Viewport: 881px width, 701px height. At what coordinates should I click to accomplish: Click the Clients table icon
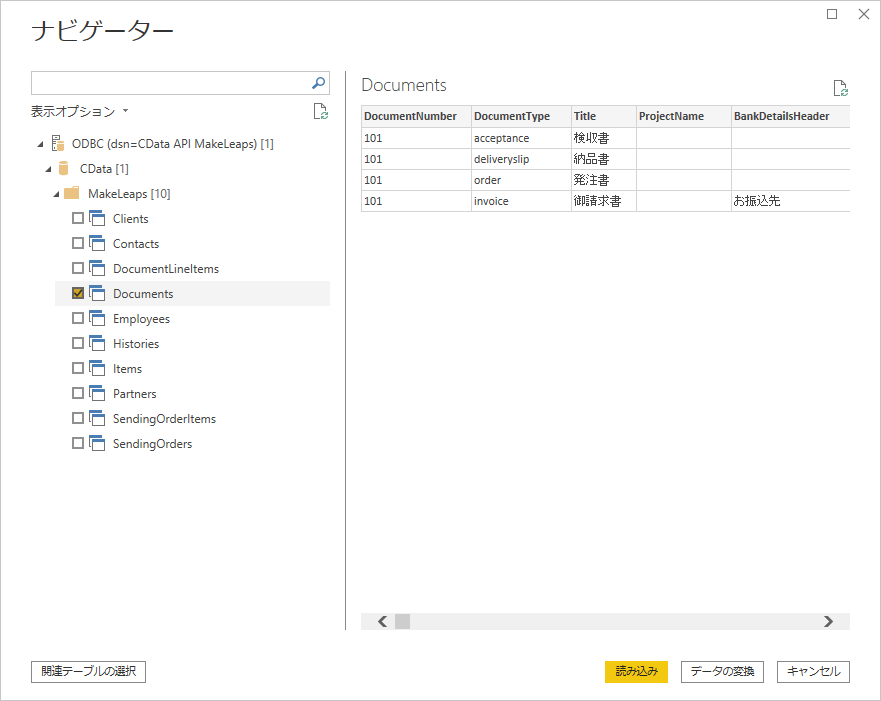coord(97,219)
